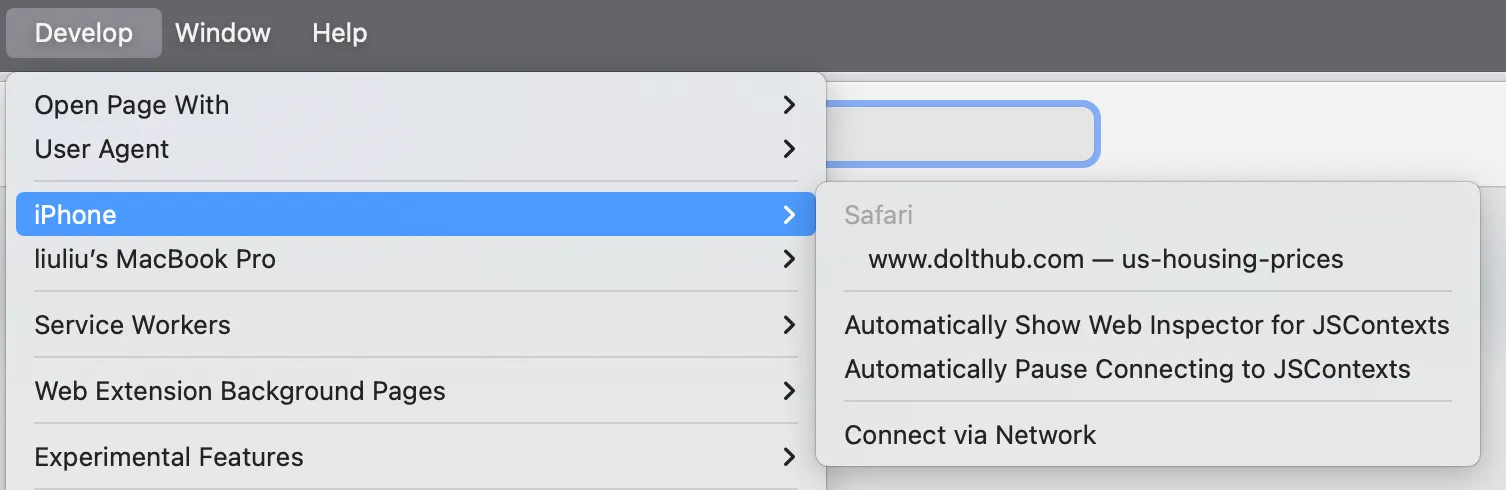Open the Service Workers submenu
1506x490 pixels.
tap(133, 325)
